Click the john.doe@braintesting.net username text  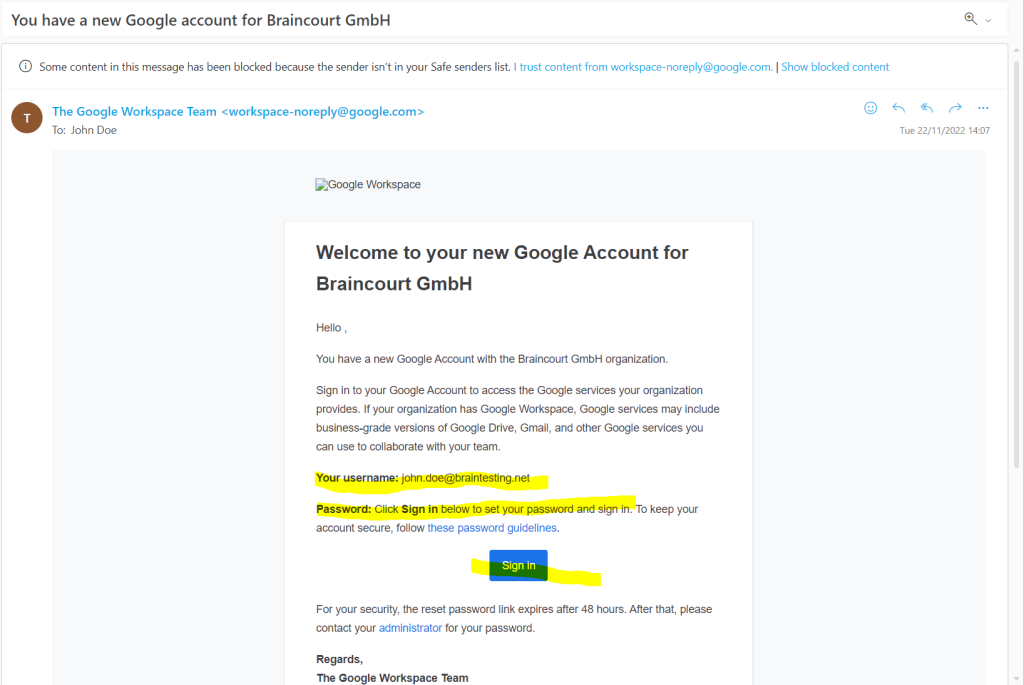point(466,478)
